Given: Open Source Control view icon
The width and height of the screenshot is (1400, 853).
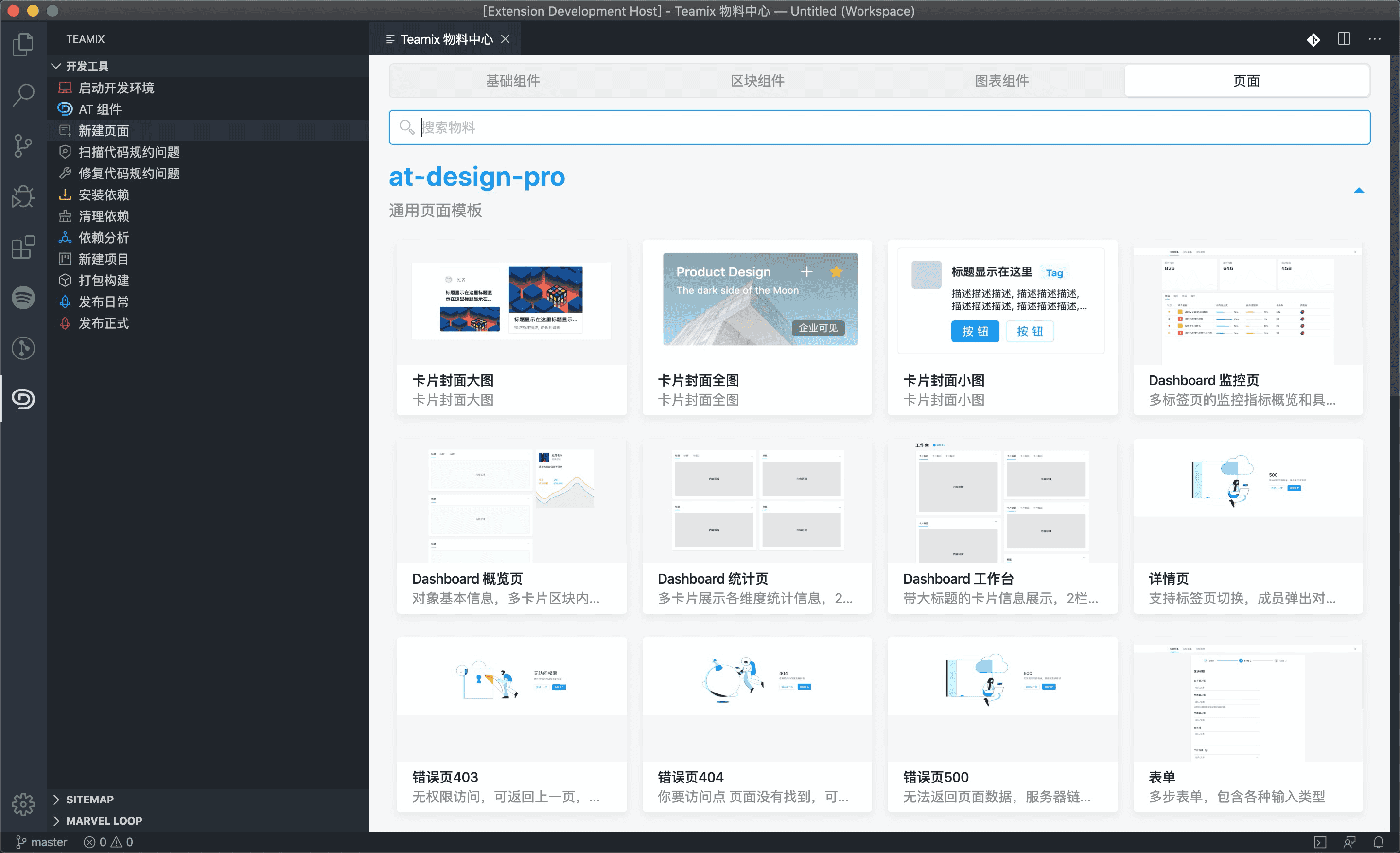Looking at the screenshot, I should point(23,145).
